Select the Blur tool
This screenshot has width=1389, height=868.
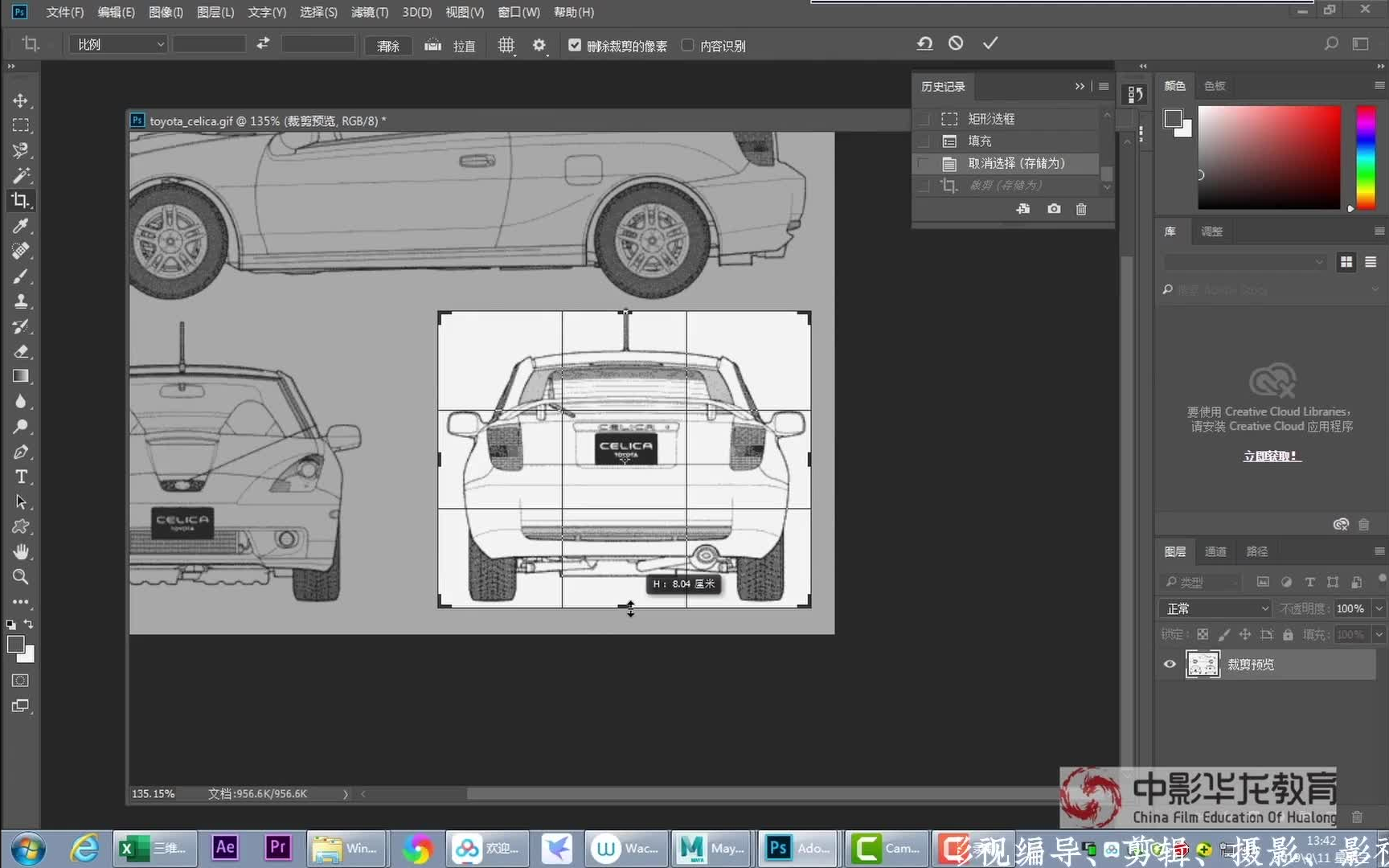tap(21, 401)
